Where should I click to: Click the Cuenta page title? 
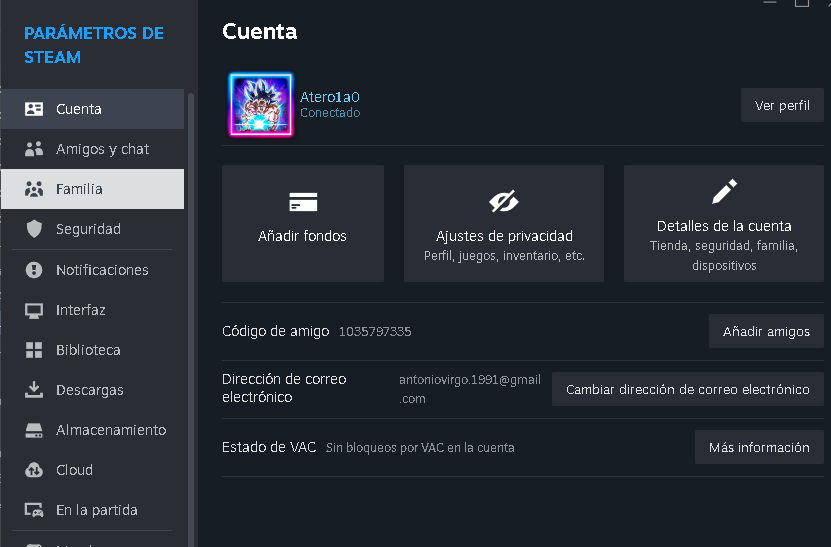260,32
